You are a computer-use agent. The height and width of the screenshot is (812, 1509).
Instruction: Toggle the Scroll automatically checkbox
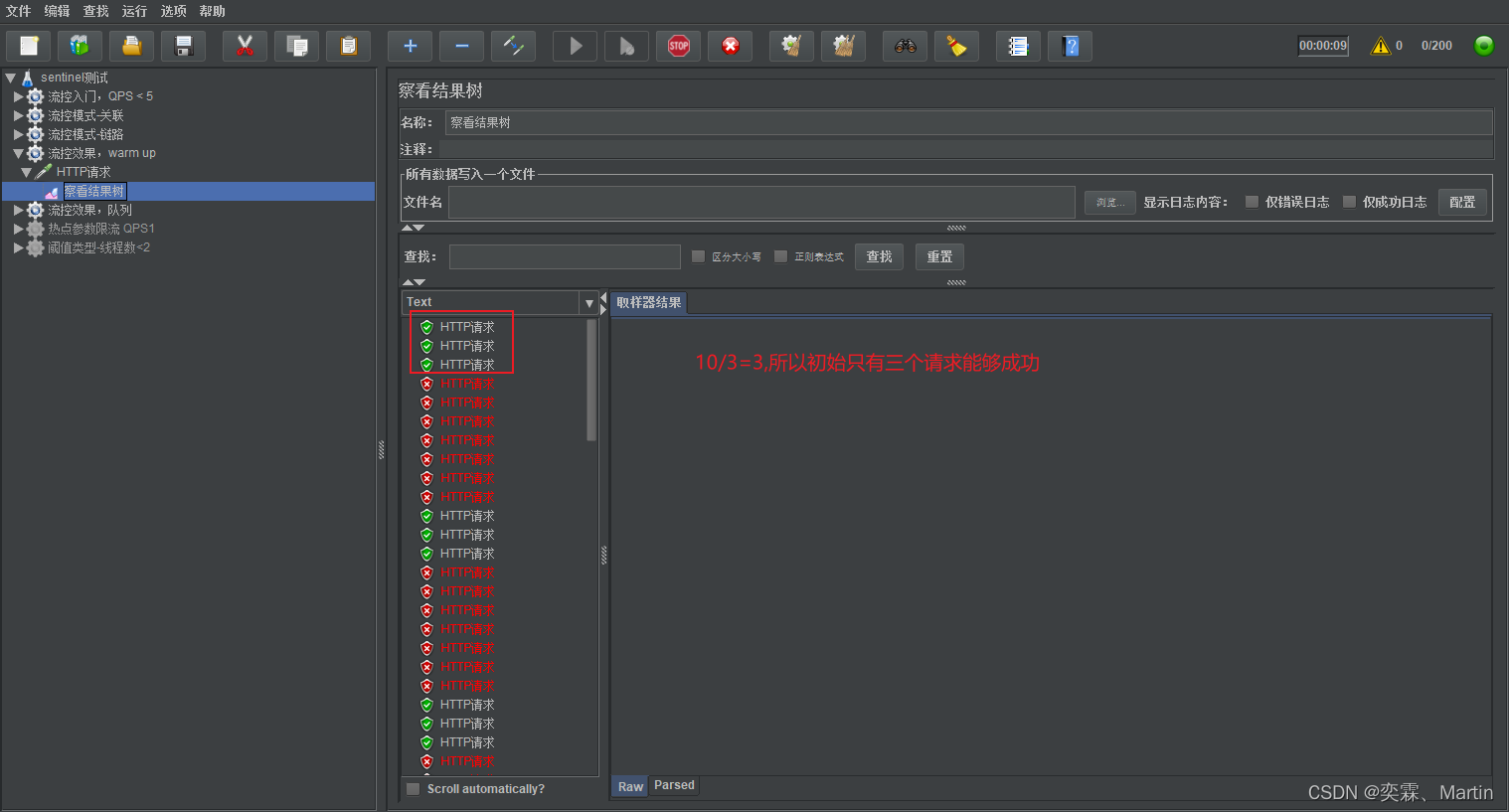click(x=414, y=789)
